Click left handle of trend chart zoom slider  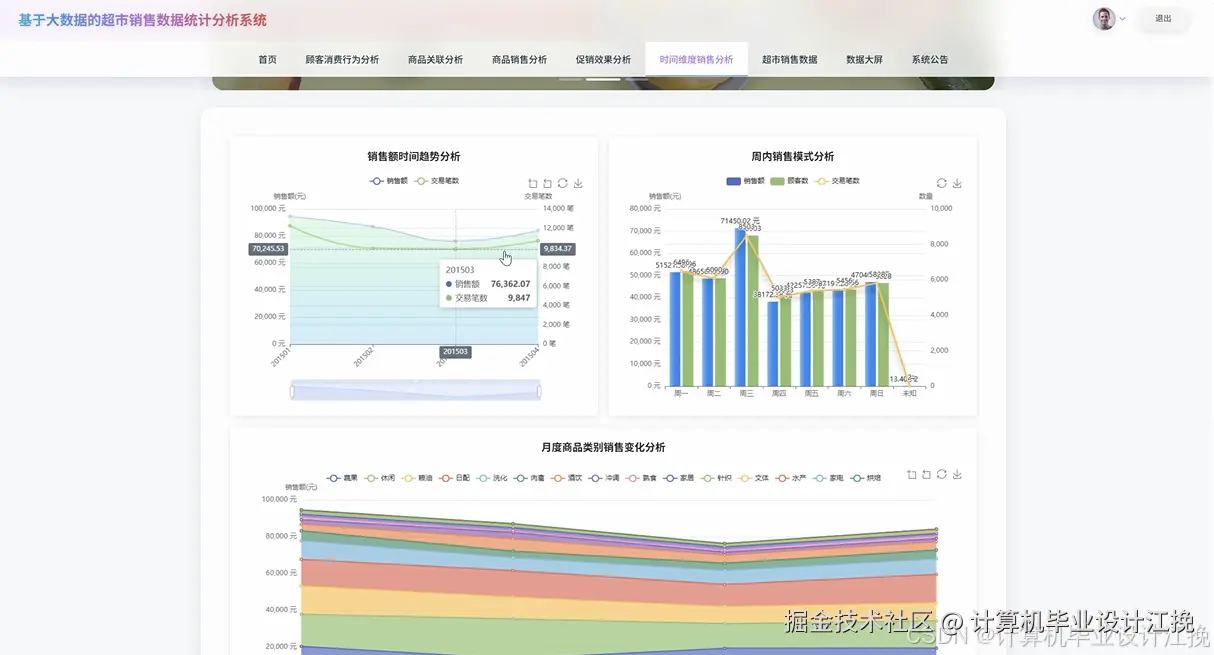292,391
